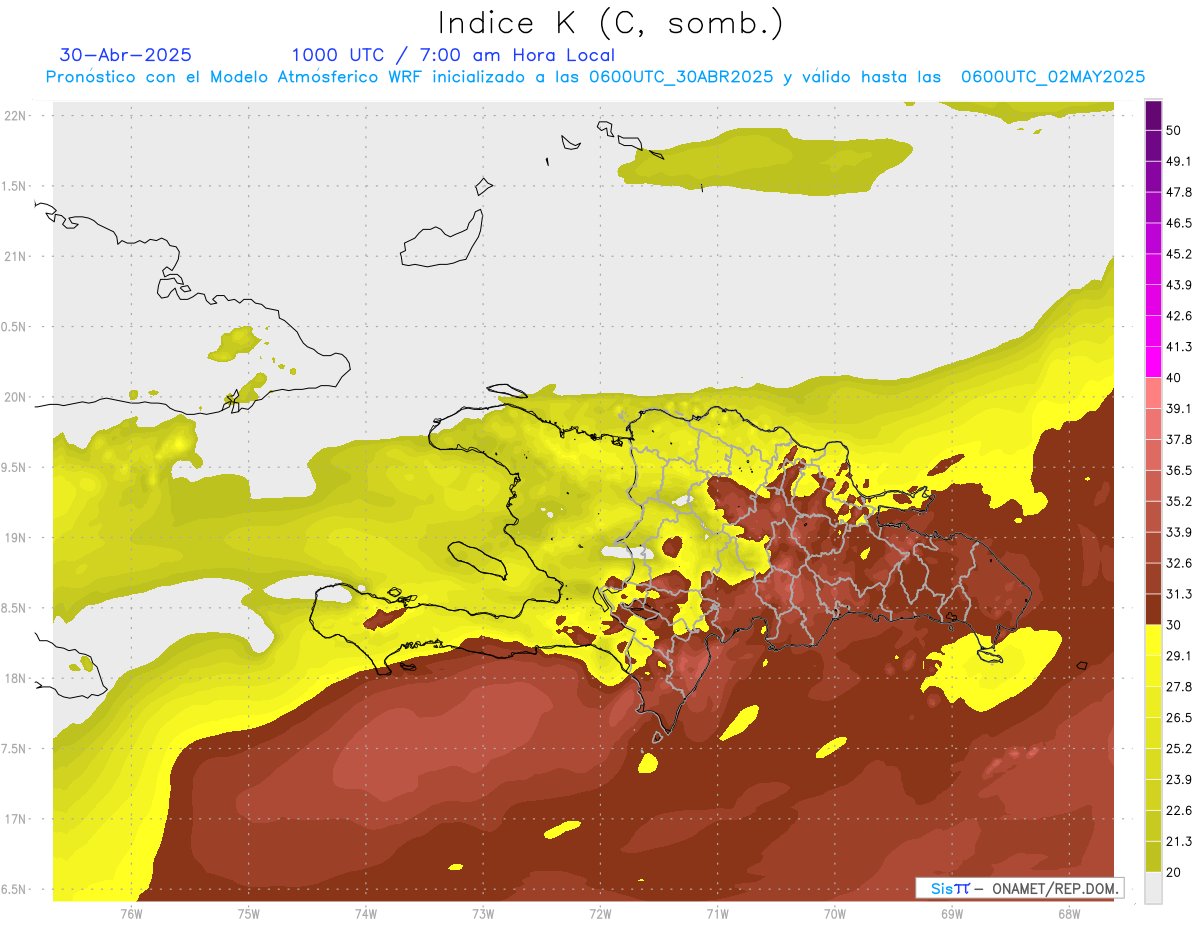The width and height of the screenshot is (1200, 927).
Task: Click the colorbar value "45.2"
Action: [x=1180, y=254]
